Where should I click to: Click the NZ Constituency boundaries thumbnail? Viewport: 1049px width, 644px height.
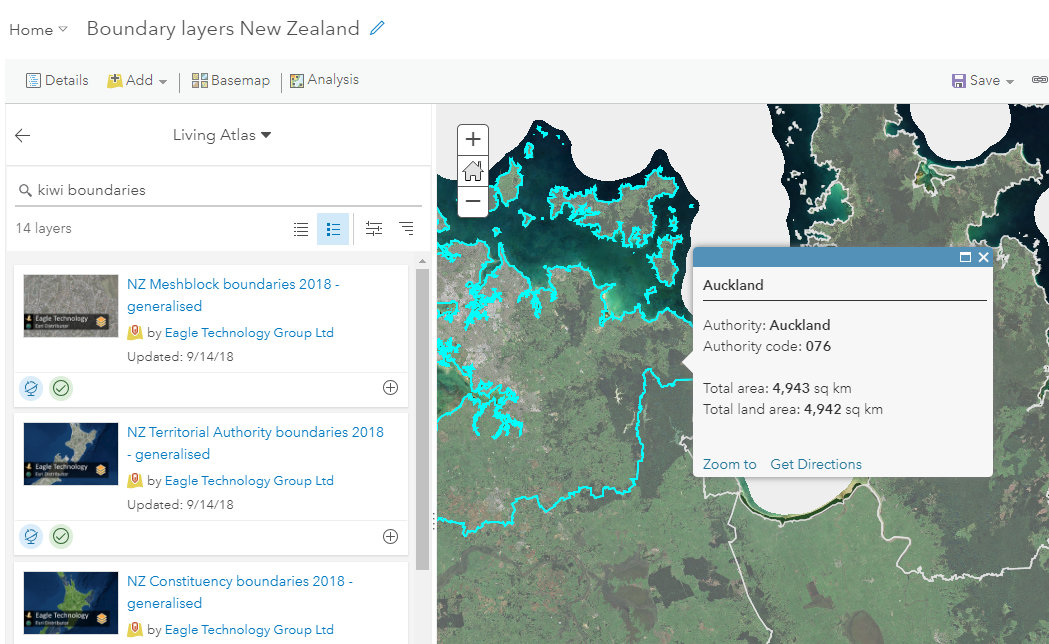(x=71, y=603)
